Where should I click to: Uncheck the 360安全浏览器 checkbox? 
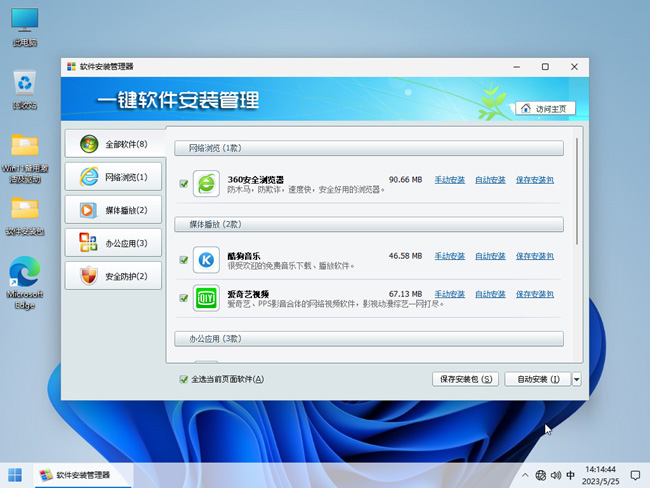(x=184, y=184)
